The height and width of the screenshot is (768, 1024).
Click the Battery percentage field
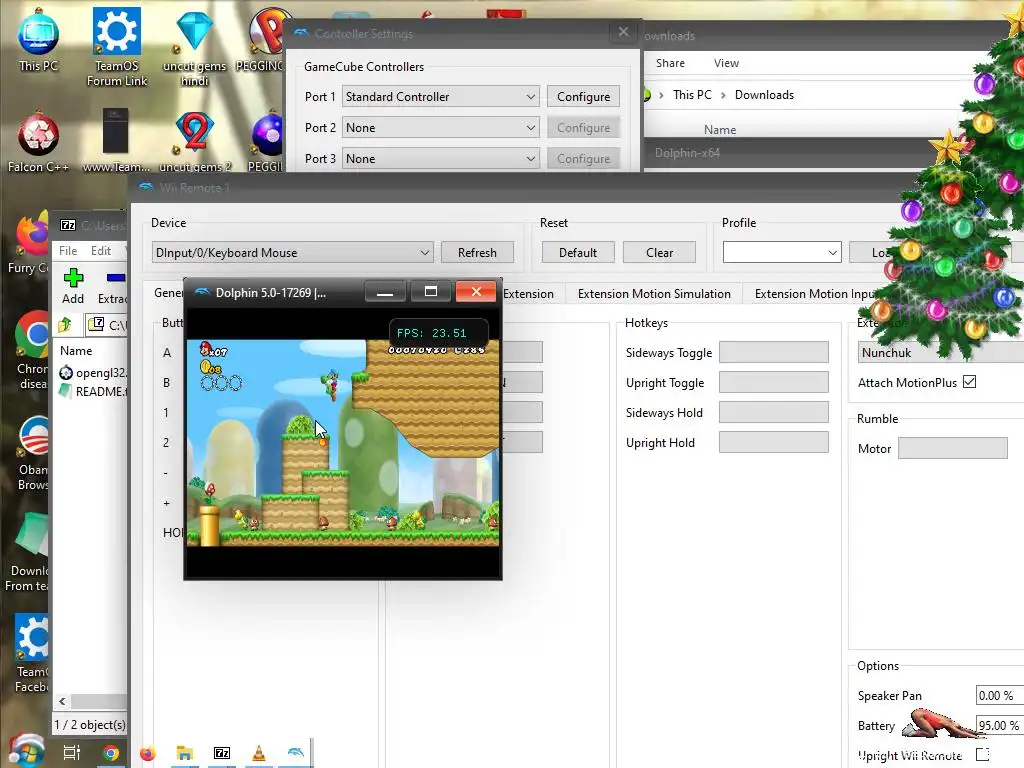click(x=1000, y=726)
